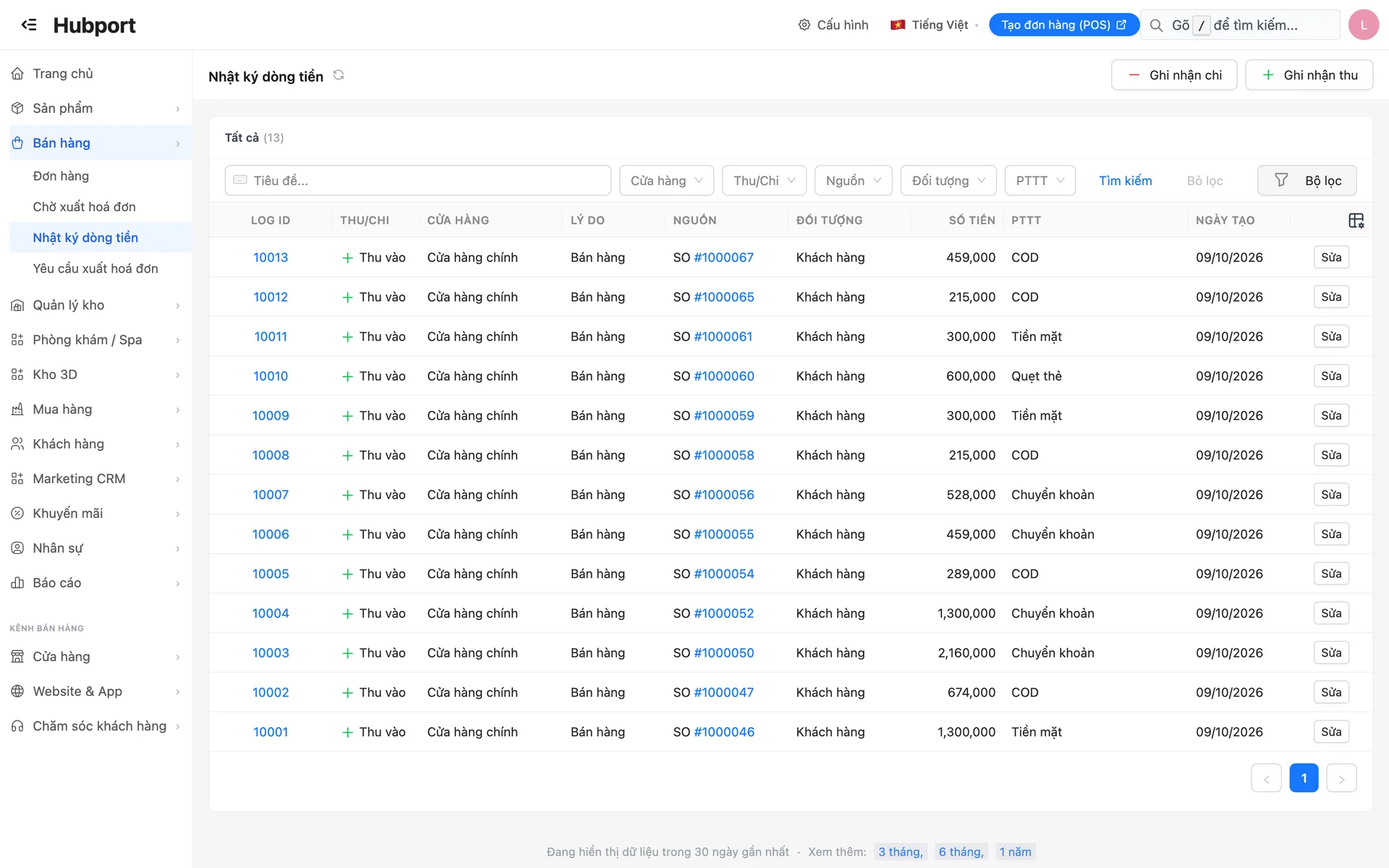1389x868 pixels.
Task: Click the Tìm kiếm link
Action: [x=1125, y=181]
